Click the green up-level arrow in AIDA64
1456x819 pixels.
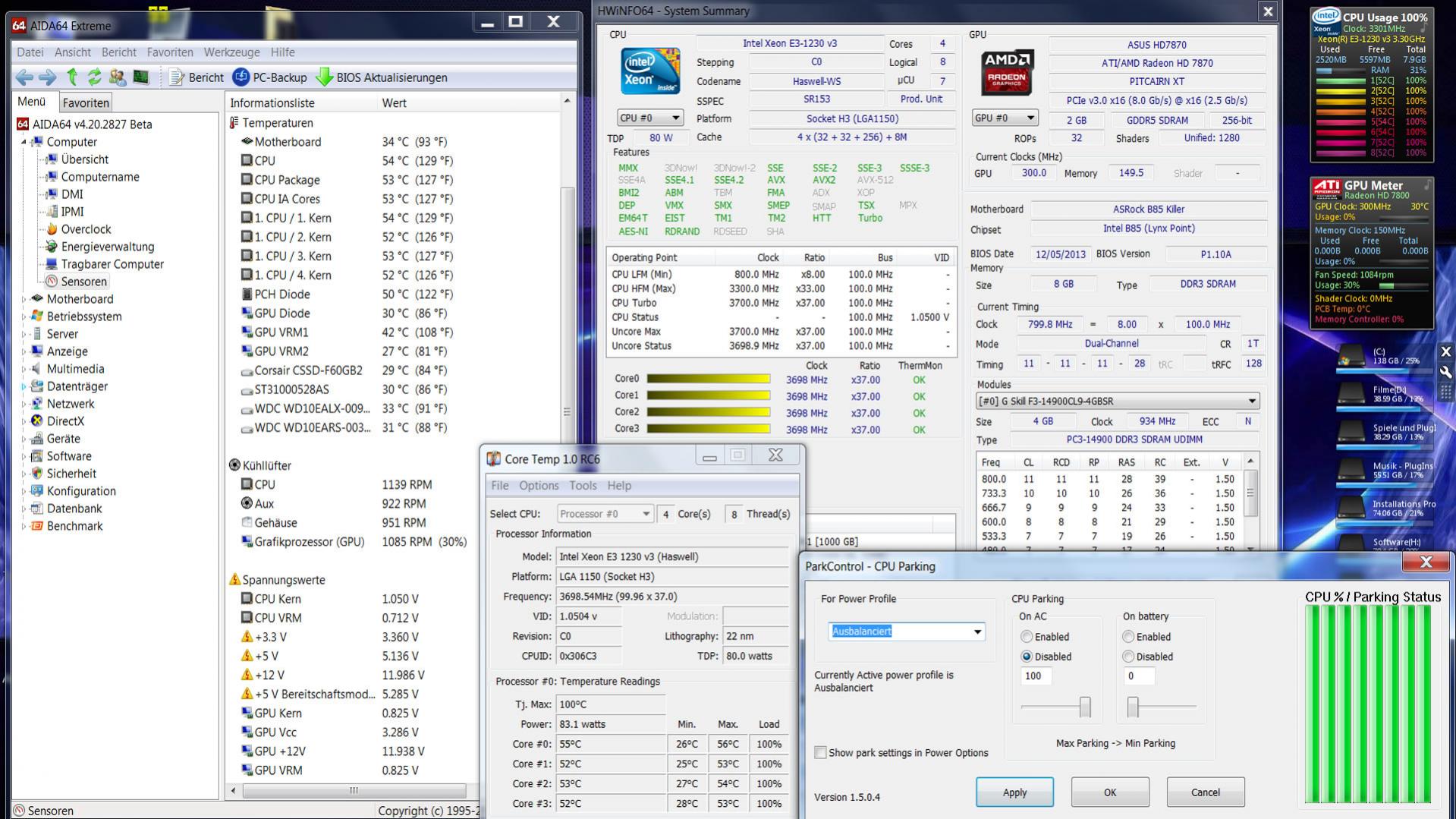[72, 77]
